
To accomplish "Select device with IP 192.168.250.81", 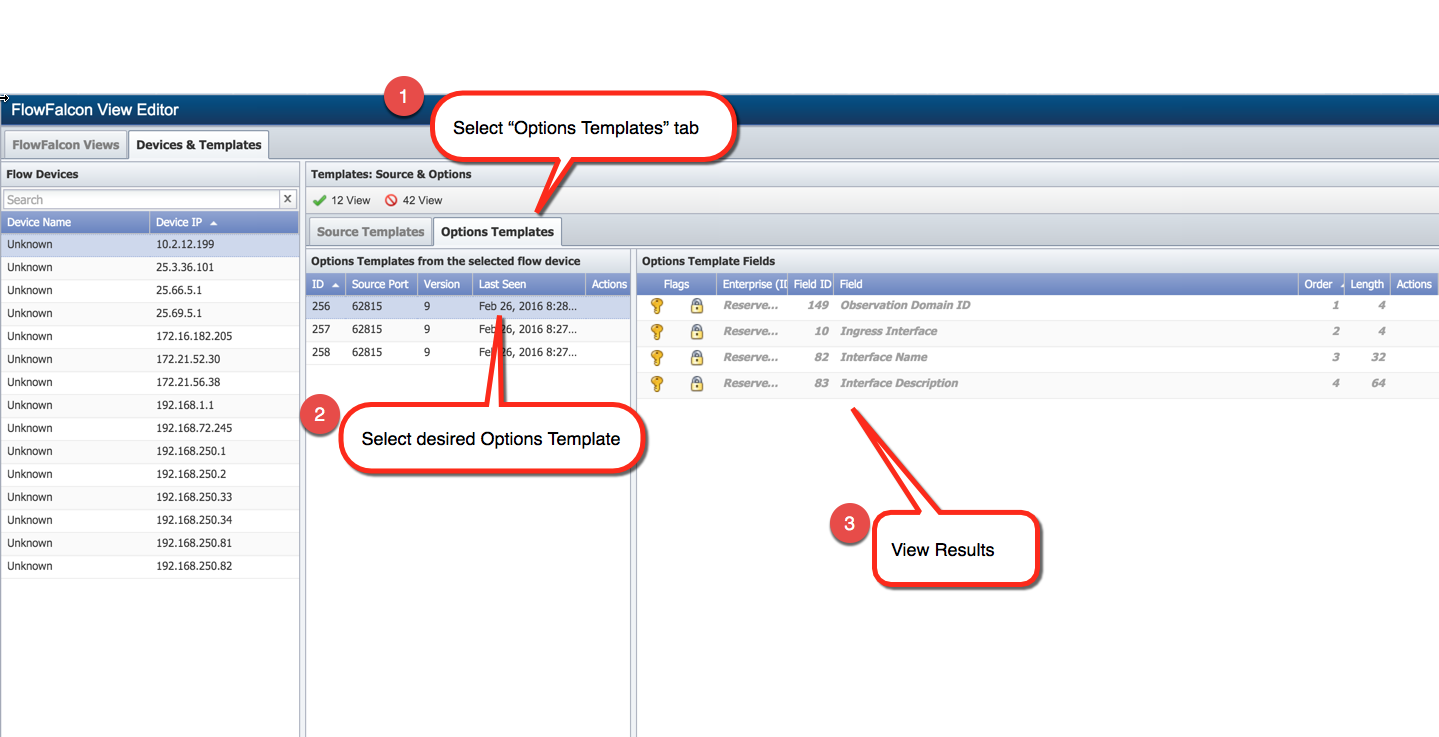I will click(x=150, y=543).
